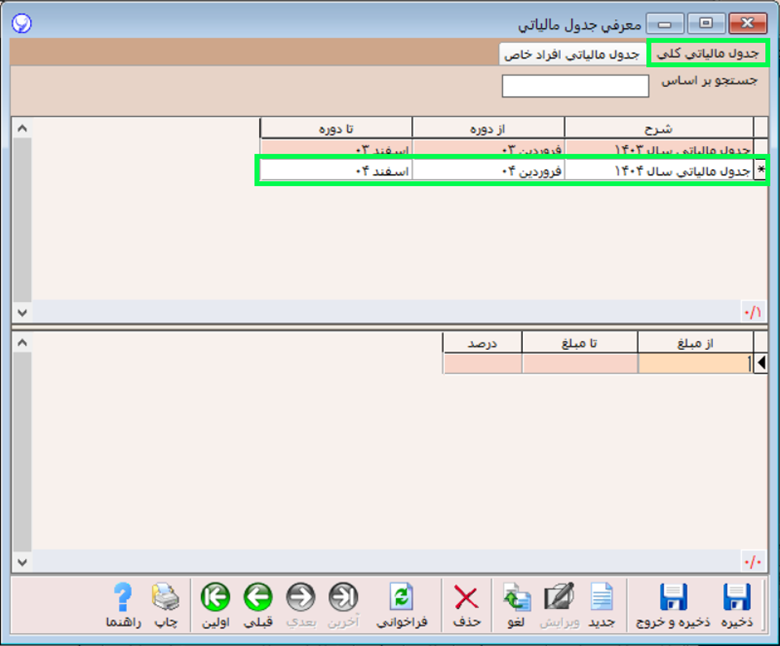This screenshot has height=646, width=780.
Task: Jump to first record with اولين icon
Action: 214,606
